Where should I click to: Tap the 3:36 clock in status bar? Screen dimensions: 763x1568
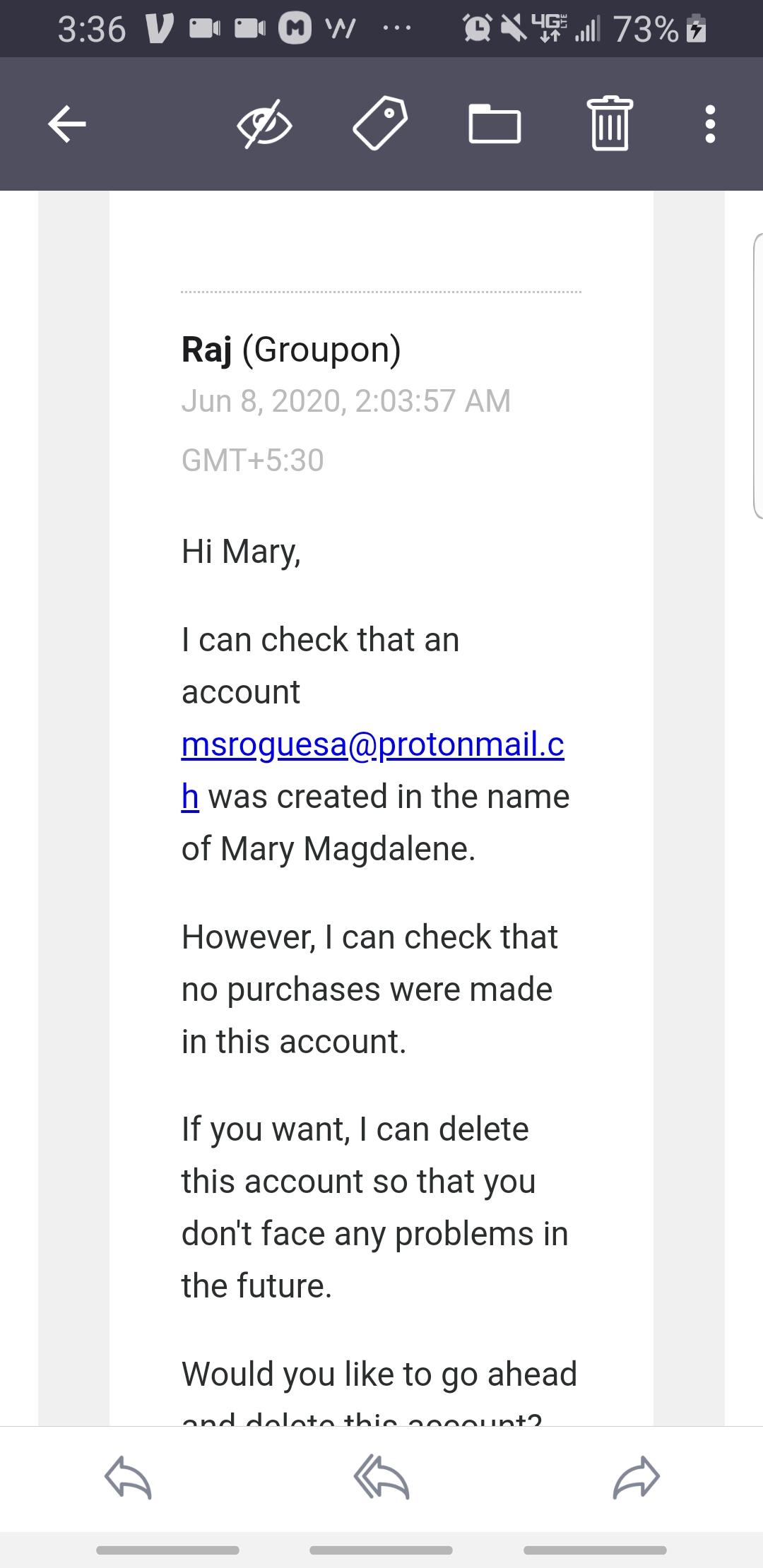pos(92,29)
